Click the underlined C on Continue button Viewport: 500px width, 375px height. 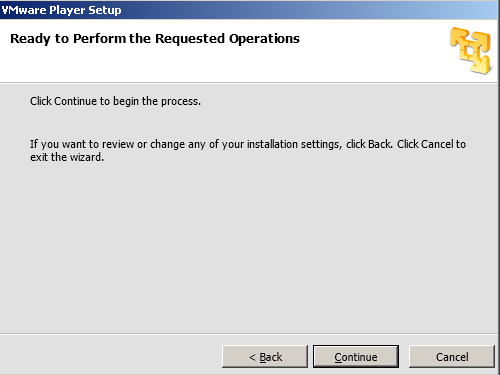coord(338,357)
